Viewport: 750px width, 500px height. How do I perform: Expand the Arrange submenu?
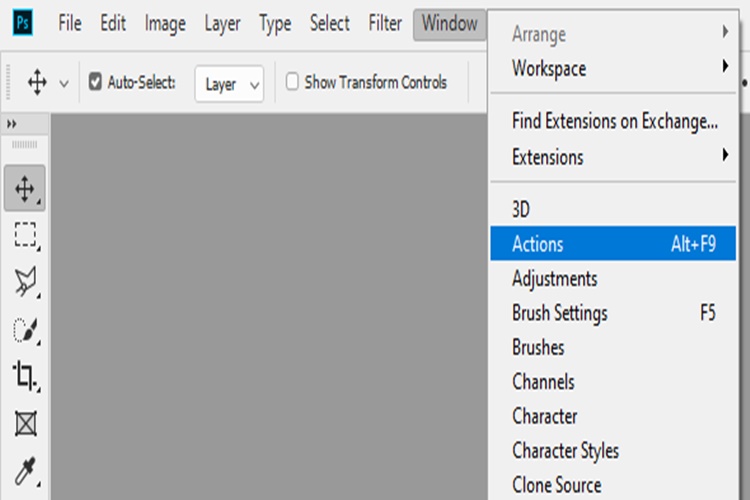(x=613, y=33)
